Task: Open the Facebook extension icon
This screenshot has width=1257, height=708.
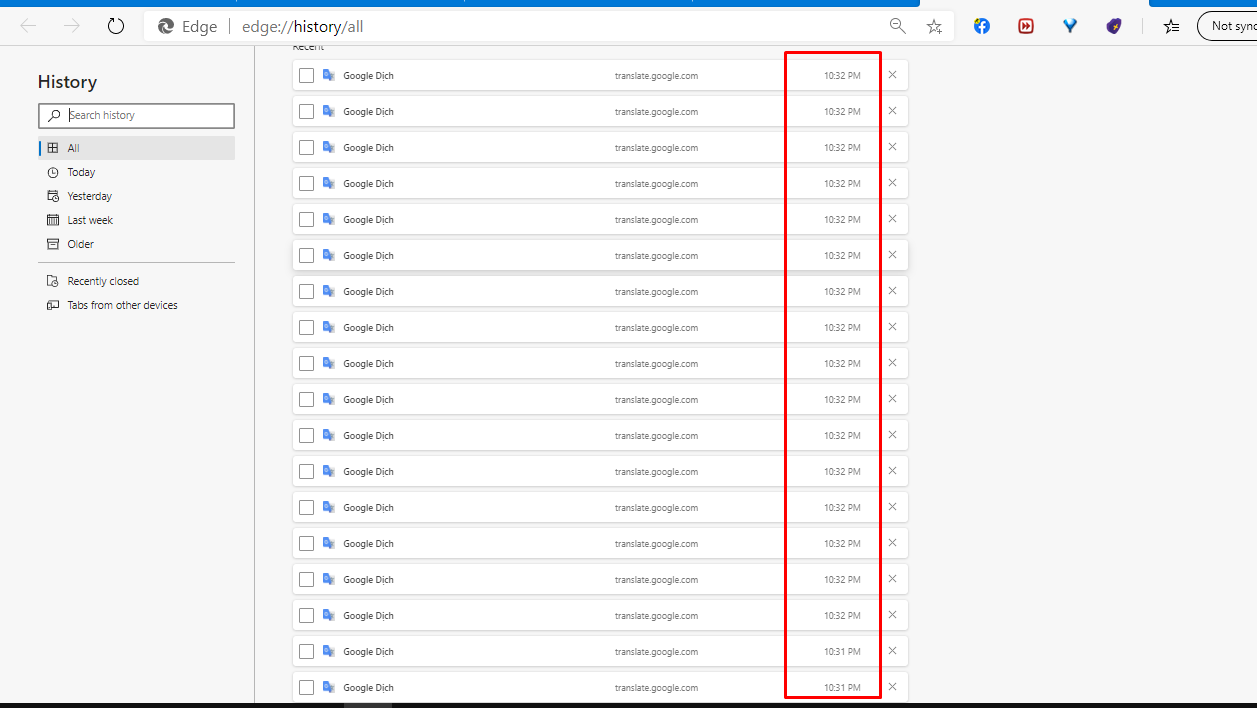Action: (x=982, y=26)
